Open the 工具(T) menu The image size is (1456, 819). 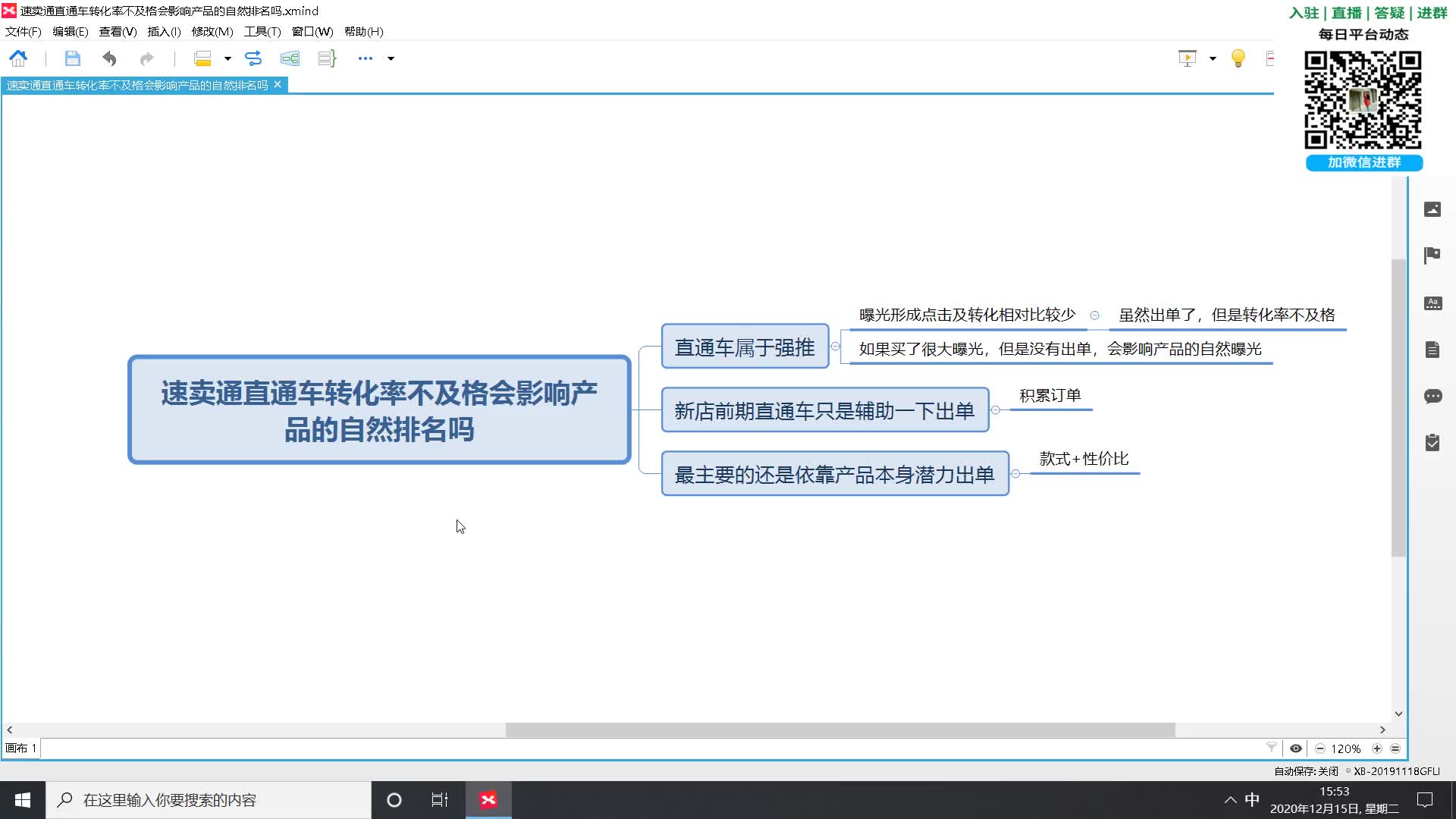262,31
